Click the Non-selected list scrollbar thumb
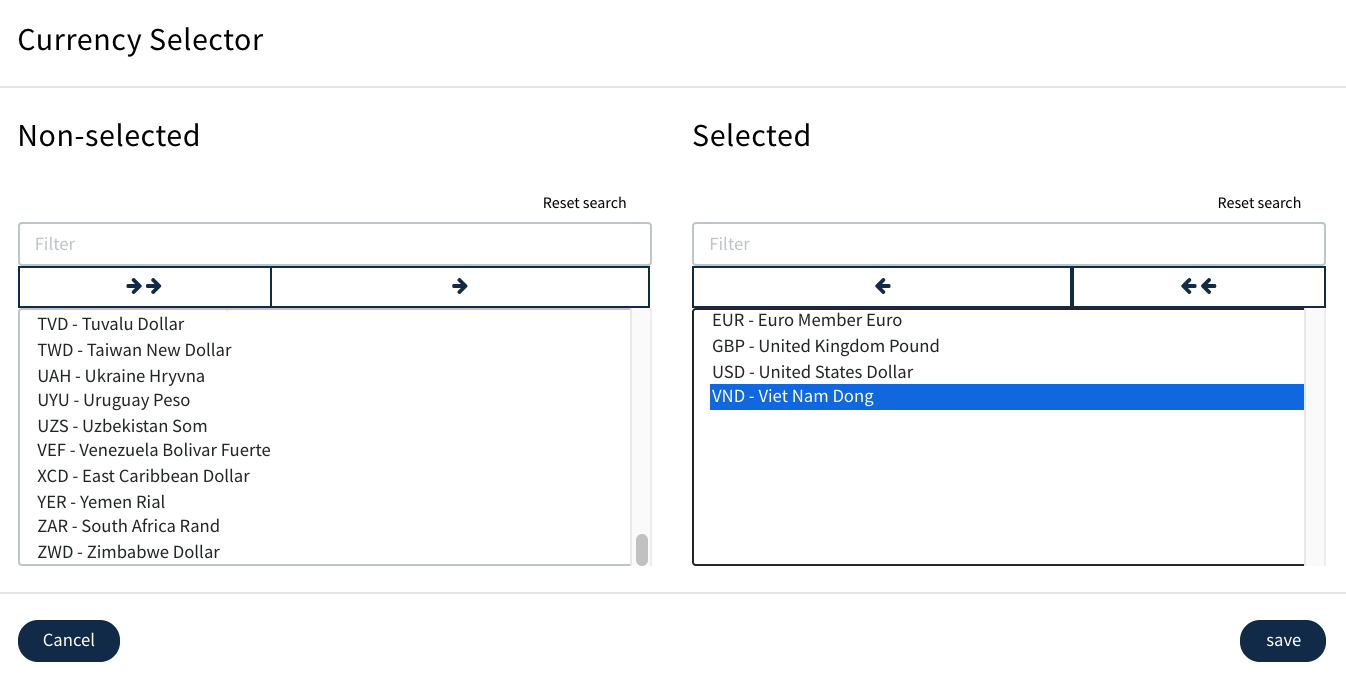The image size is (1346, 678). click(x=642, y=549)
